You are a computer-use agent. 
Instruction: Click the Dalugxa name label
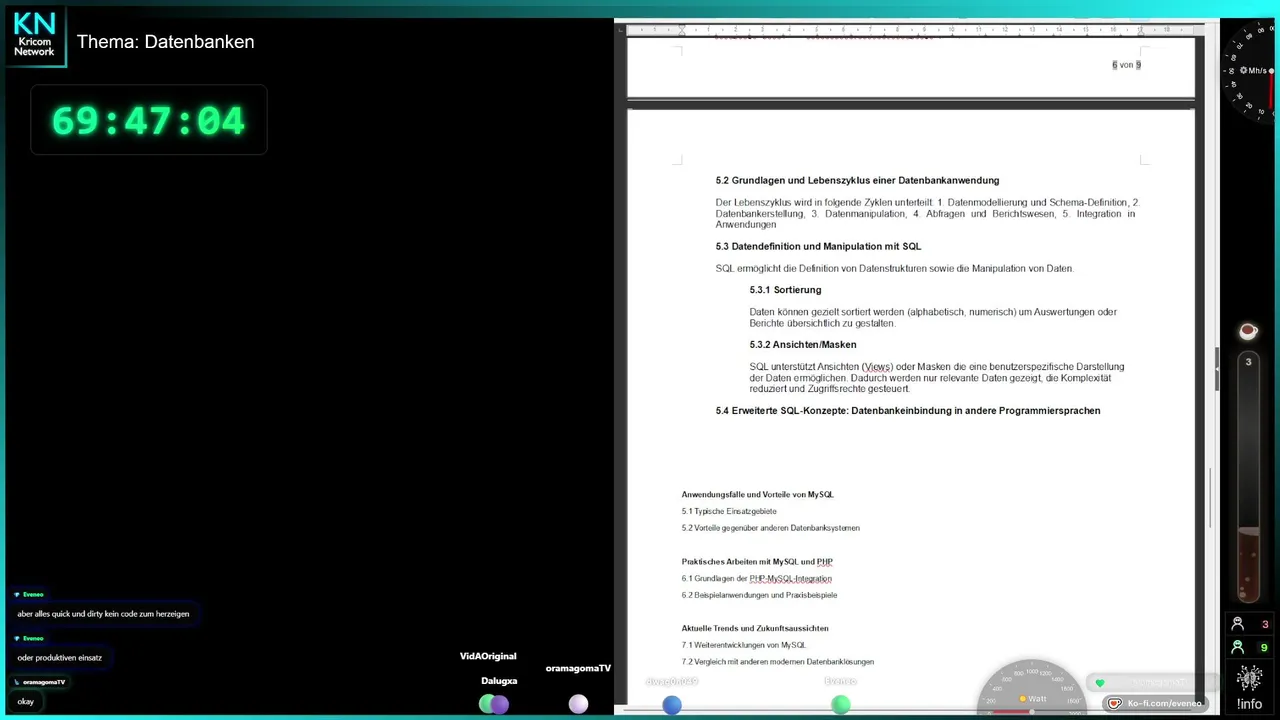point(499,681)
